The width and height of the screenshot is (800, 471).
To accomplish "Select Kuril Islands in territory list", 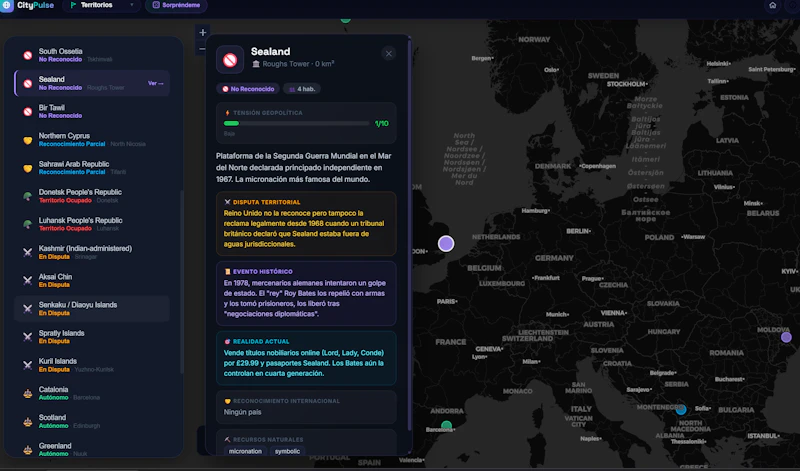I will [x=92, y=365].
